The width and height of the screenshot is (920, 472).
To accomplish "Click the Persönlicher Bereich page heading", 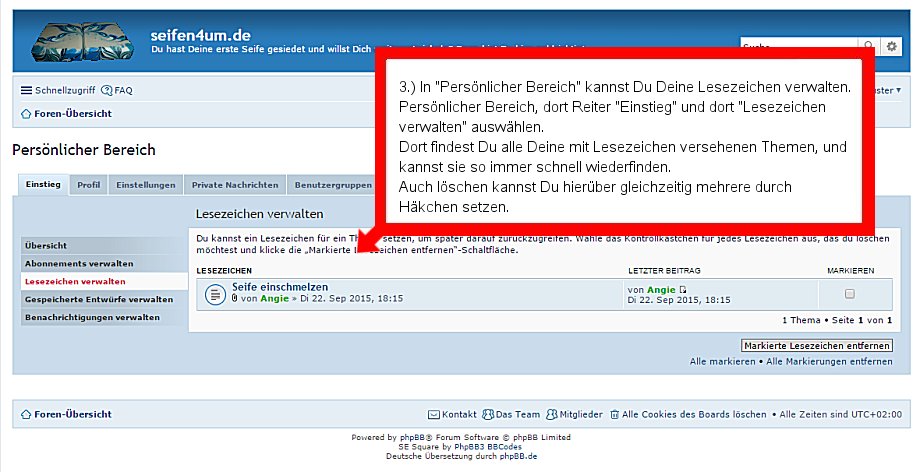I will pyautogui.click(x=84, y=150).
